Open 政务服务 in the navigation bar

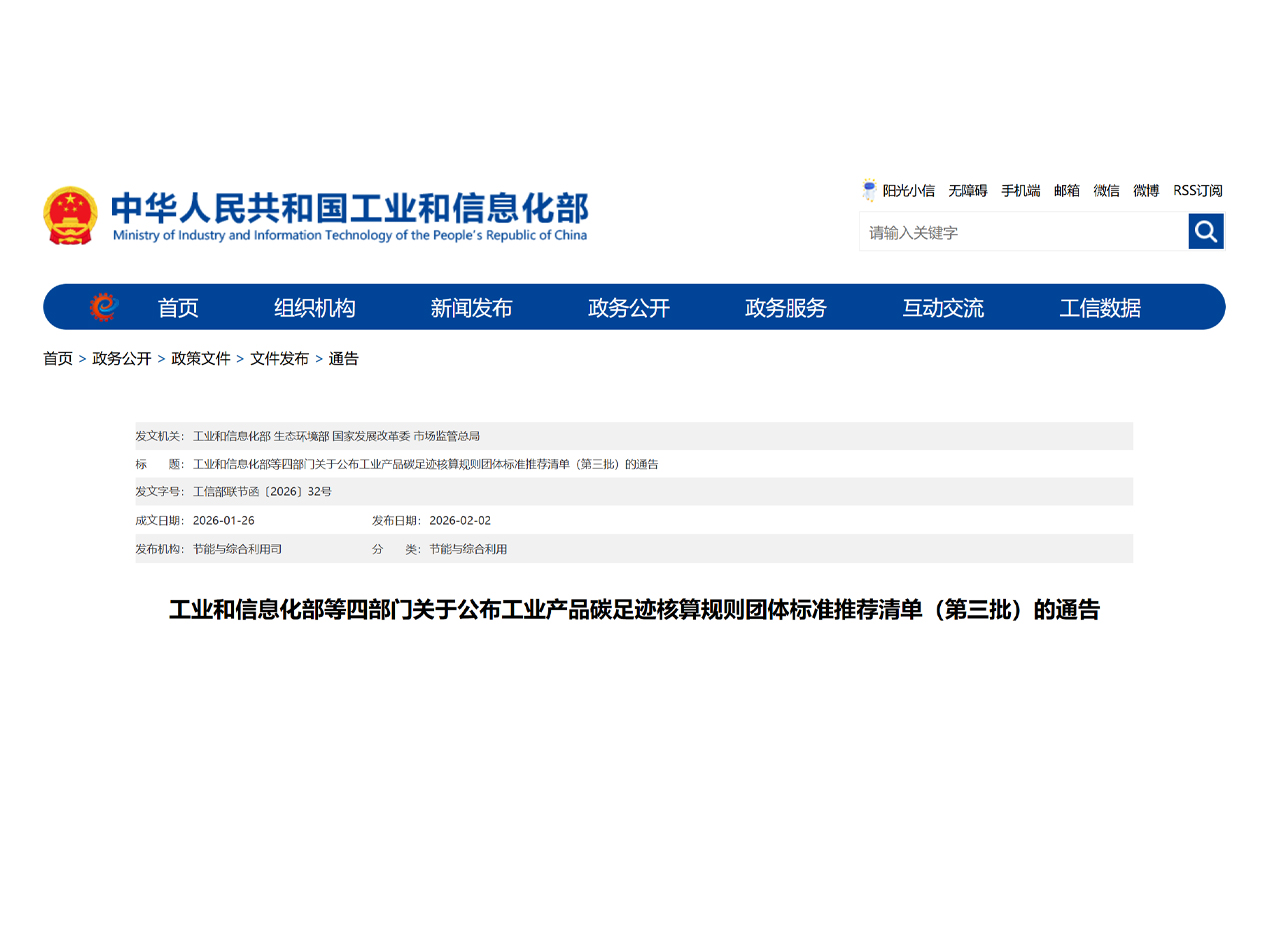(785, 308)
